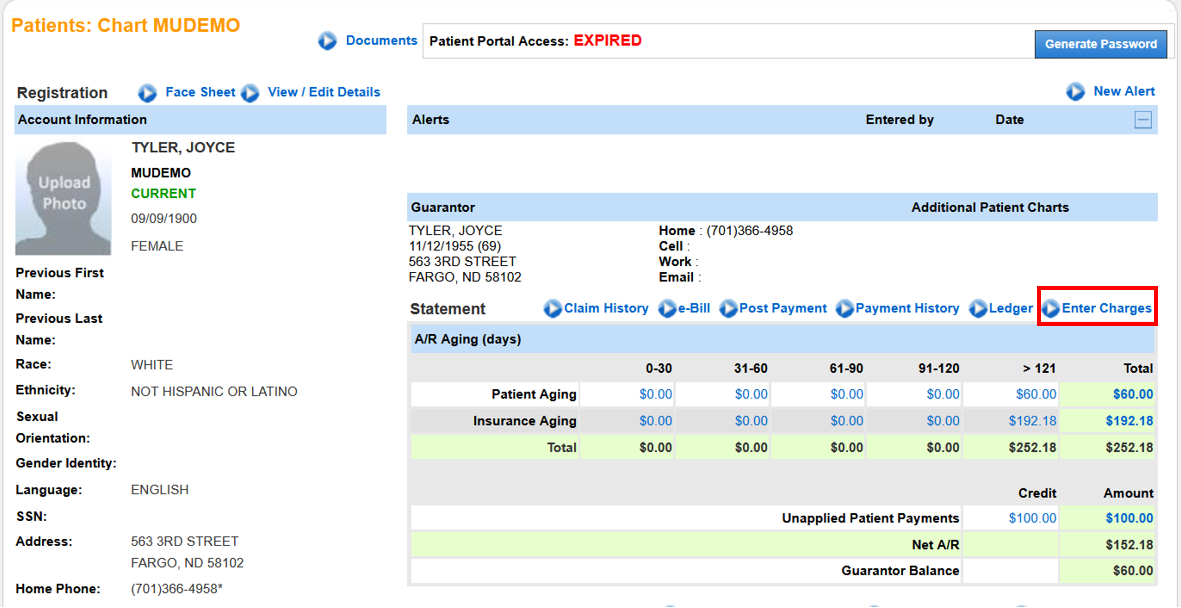Click the Payment History arrow icon
This screenshot has width=1181, height=608.
(x=845, y=309)
